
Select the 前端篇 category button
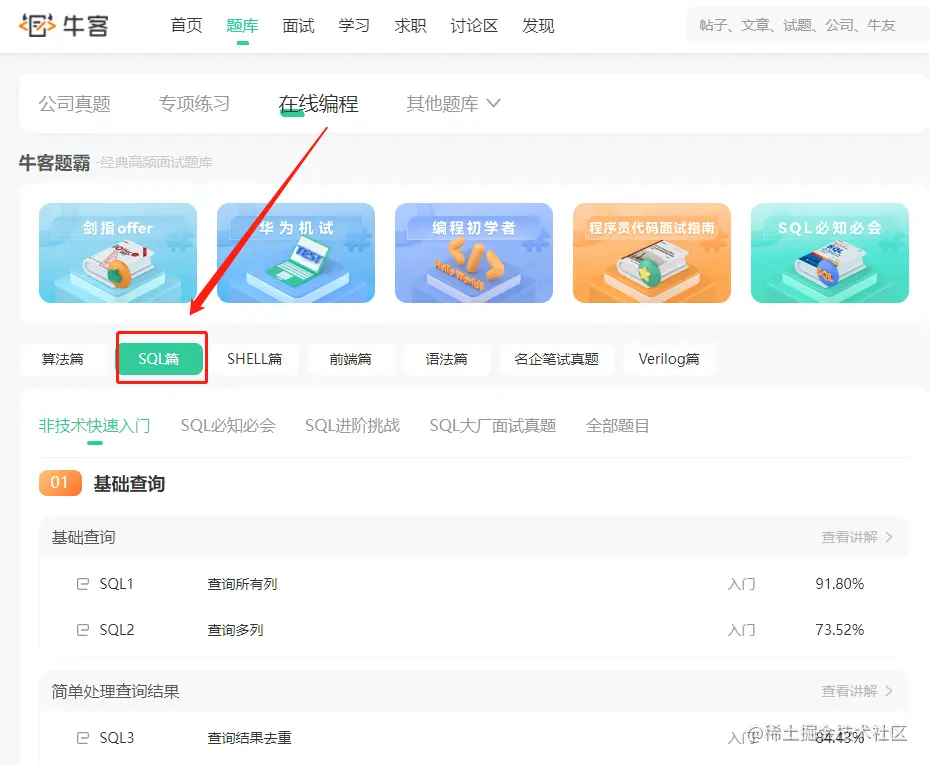click(x=350, y=359)
